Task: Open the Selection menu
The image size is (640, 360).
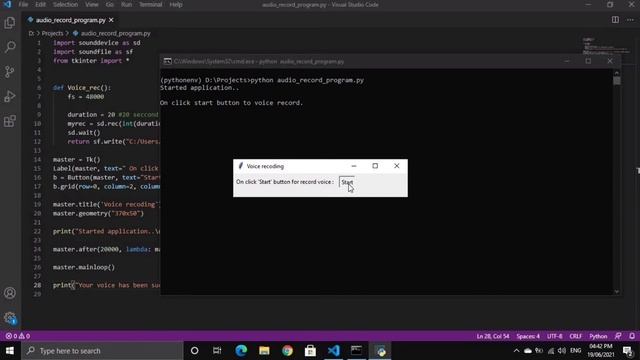Action: [65, 4]
